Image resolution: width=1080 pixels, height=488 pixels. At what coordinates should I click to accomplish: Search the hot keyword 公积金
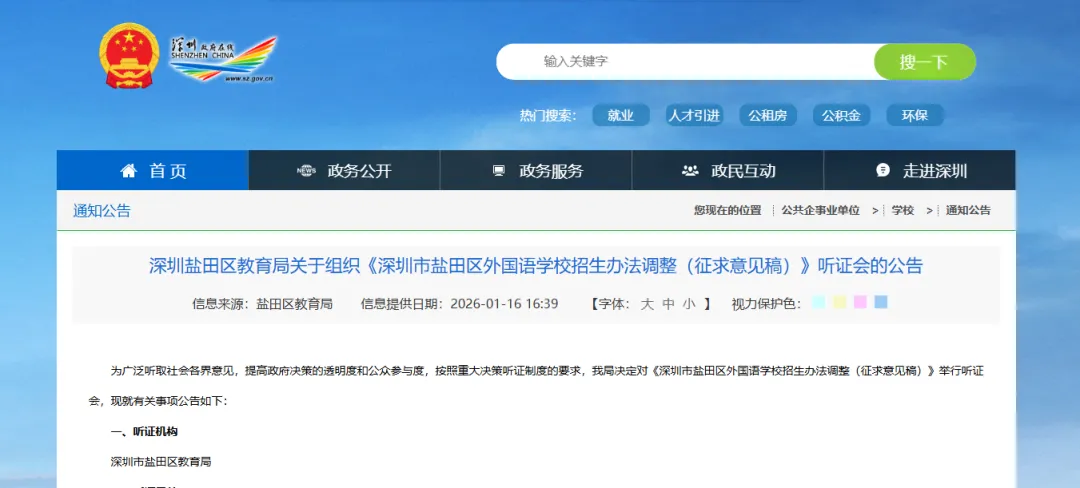coord(842,116)
